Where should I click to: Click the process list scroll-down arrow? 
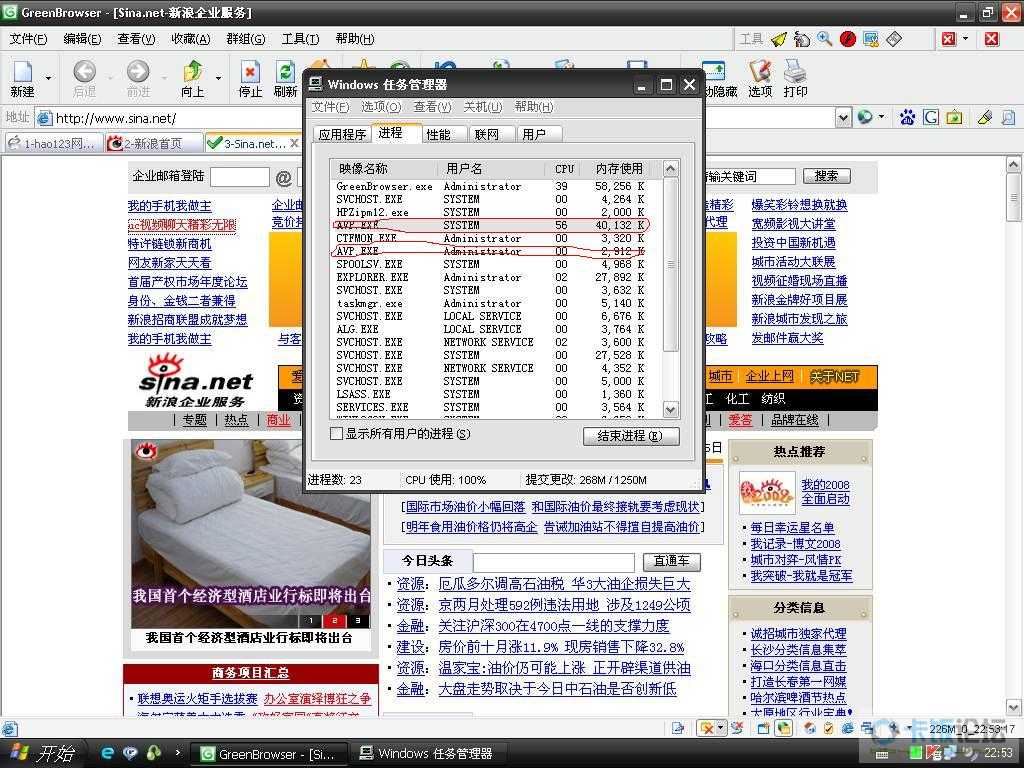click(x=670, y=409)
